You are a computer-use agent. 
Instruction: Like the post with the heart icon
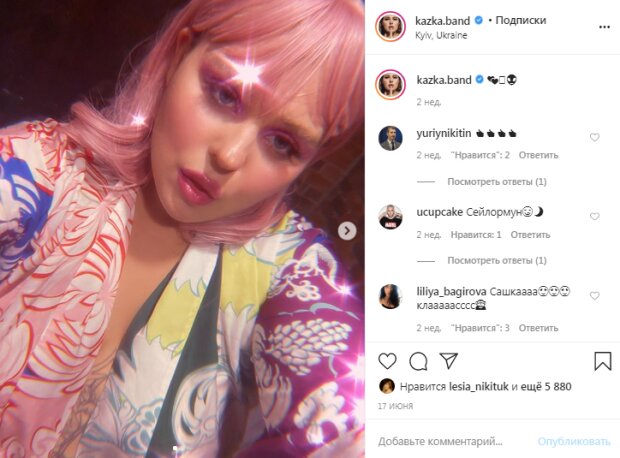(387, 361)
